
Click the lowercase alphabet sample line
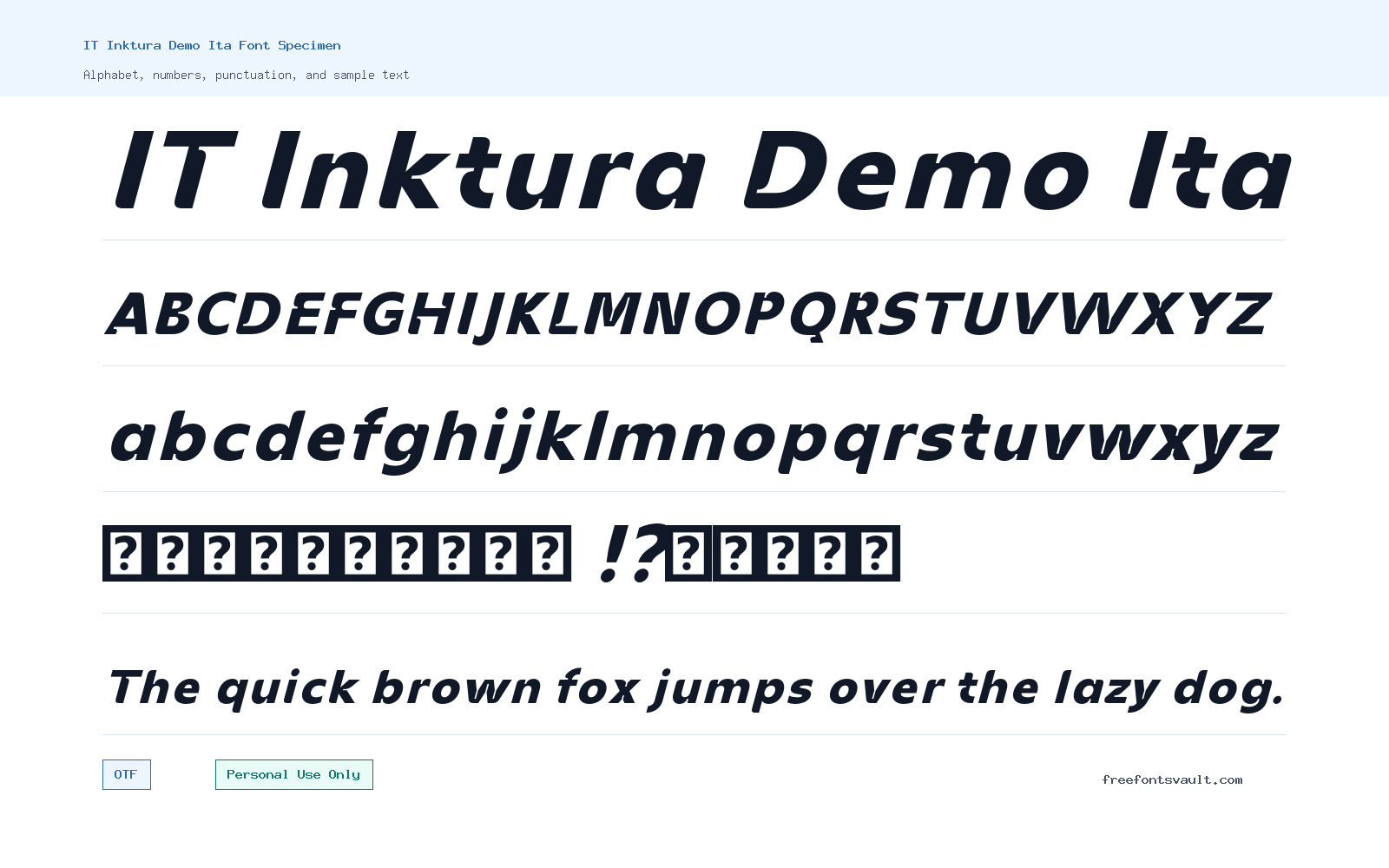click(694, 439)
